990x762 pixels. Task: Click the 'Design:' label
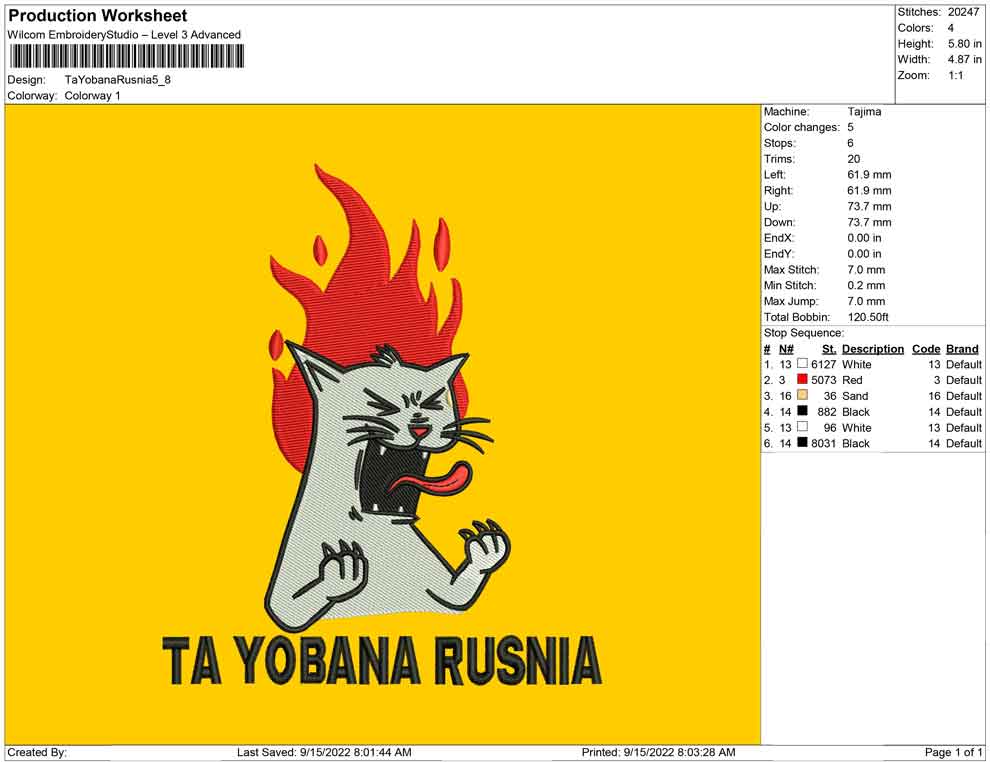(27, 80)
